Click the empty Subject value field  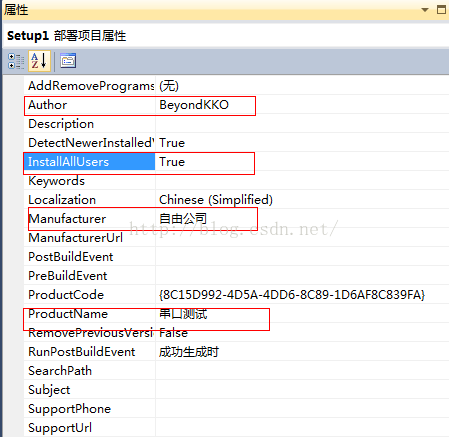[302, 390]
